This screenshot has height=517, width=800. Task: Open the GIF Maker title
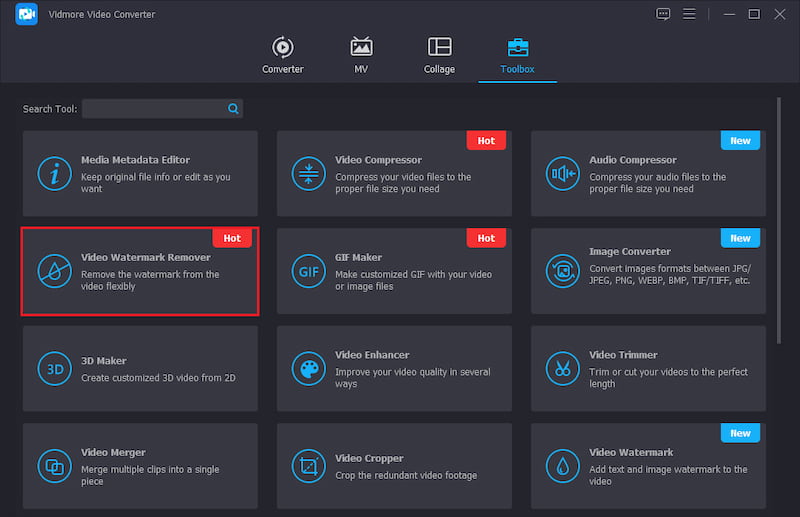358,257
